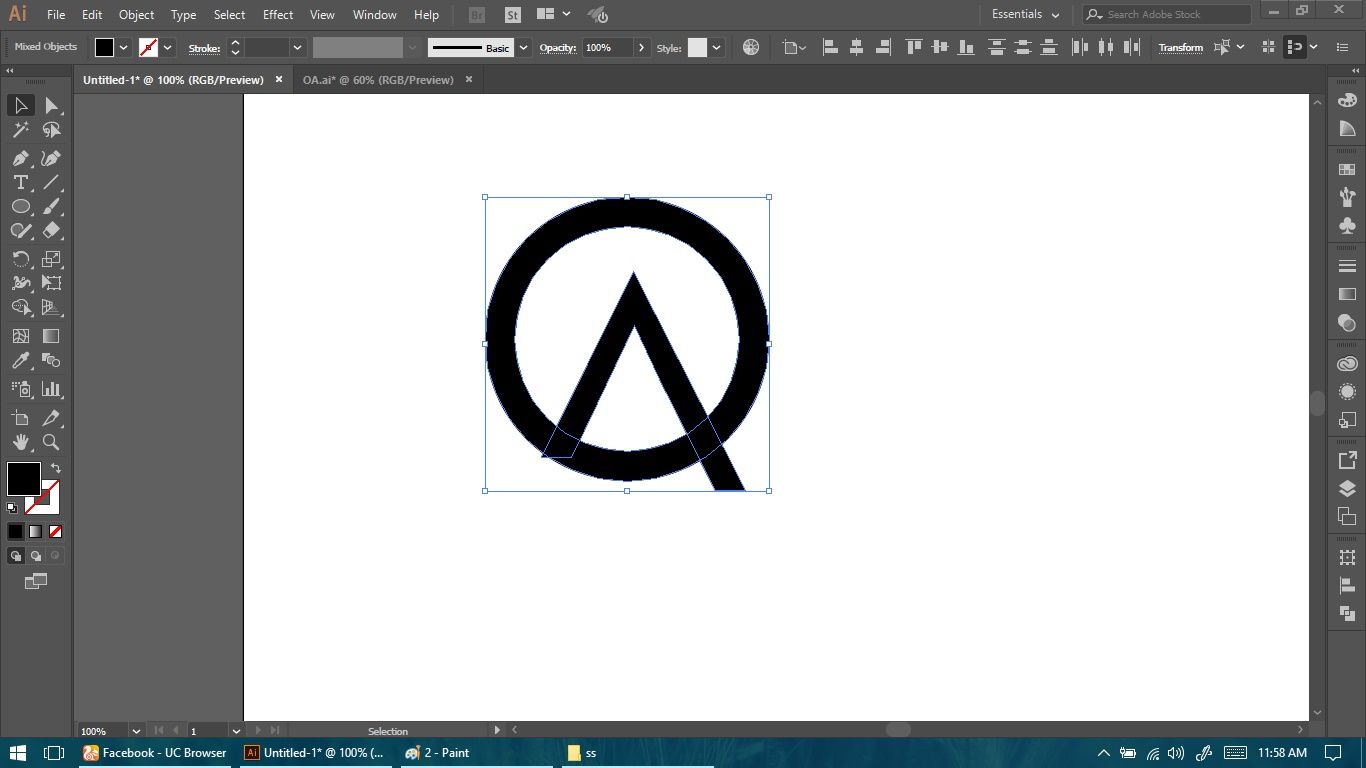Expand the Opacity value arrow
Image resolution: width=1366 pixels, height=768 pixels.
641,47
